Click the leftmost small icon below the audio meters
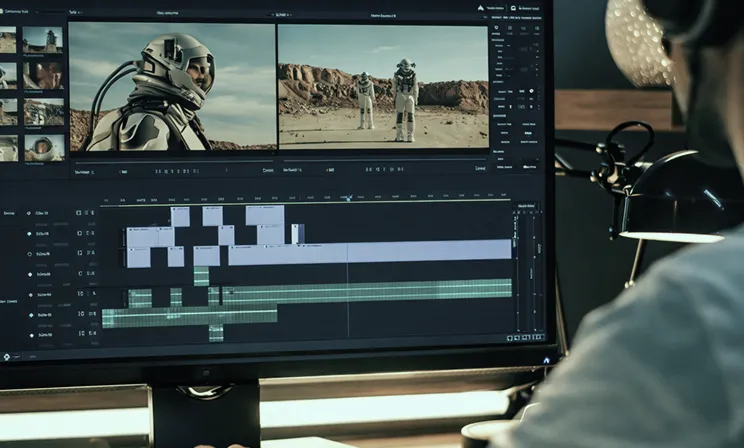Viewport: 744px width, 448px height. [510, 338]
